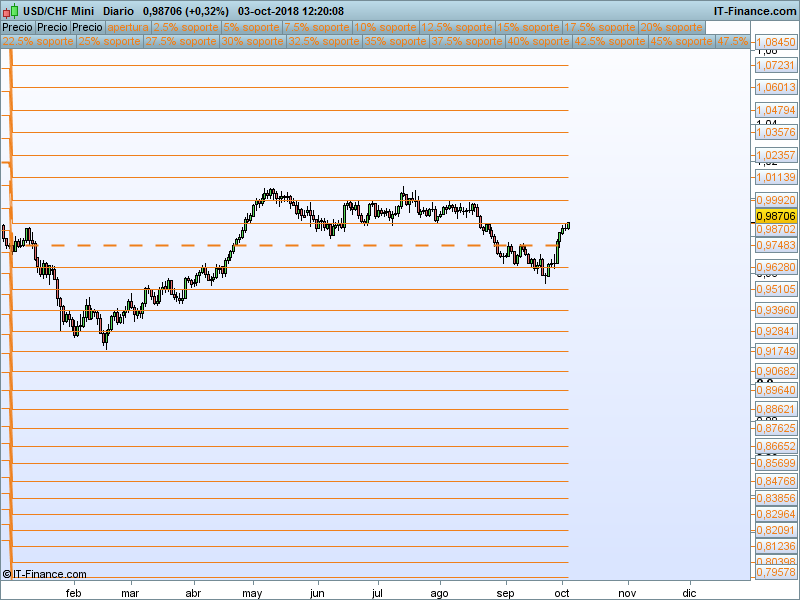Viewport: 800px width, 600px height.
Task: Click the nov marker on time axis
Action: (x=628, y=591)
